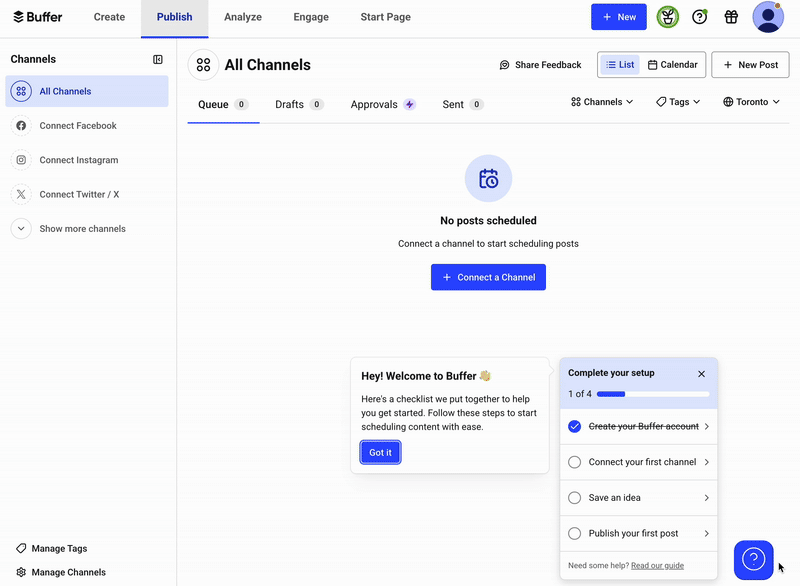The width and height of the screenshot is (800, 586).
Task: Open the Create menu
Action: point(109,17)
